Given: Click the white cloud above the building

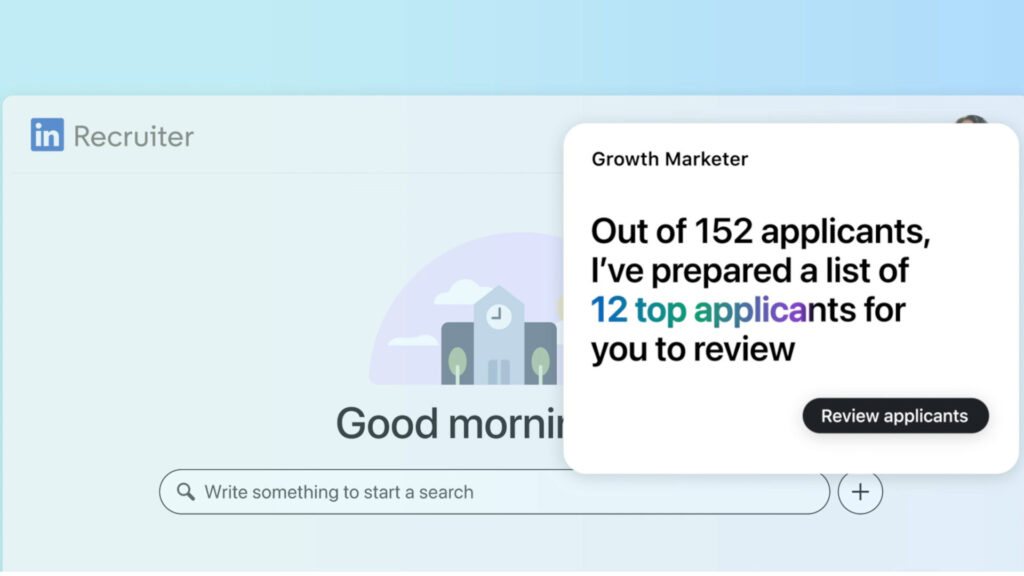Looking at the screenshot, I should click(463, 292).
